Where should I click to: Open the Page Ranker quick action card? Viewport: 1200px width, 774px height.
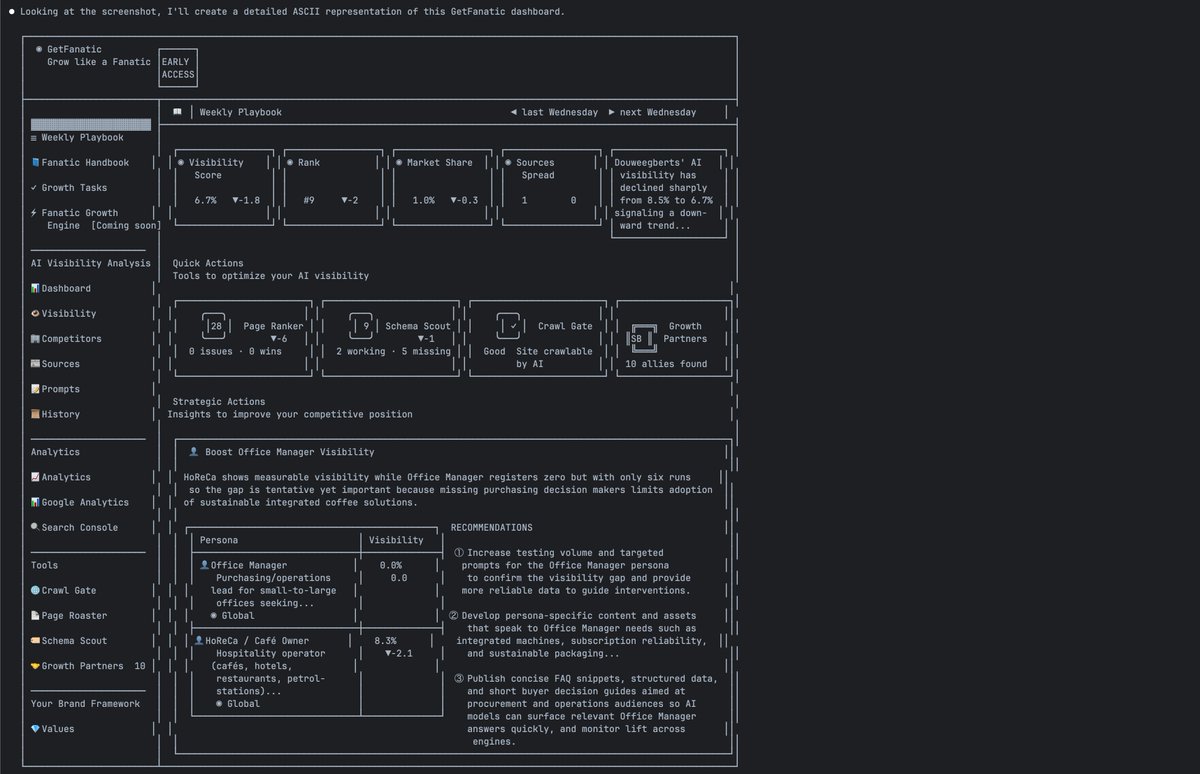[x=243, y=339]
